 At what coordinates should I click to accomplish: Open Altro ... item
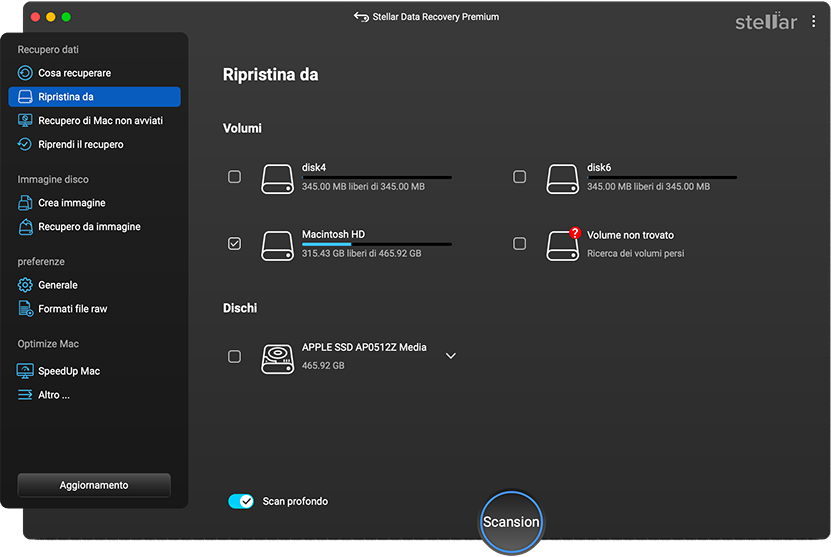(94, 395)
